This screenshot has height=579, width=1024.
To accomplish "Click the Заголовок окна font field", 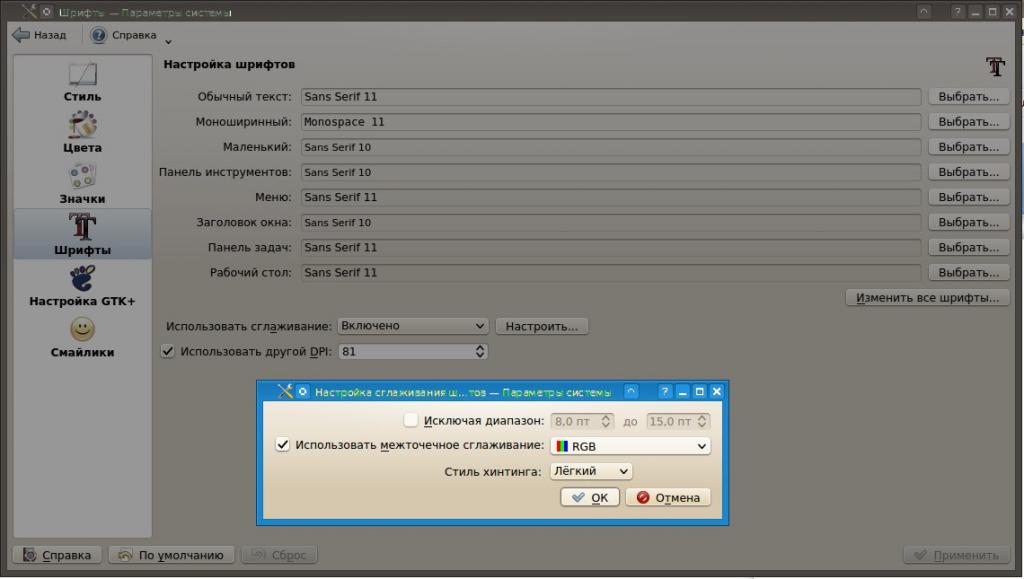I will (x=611, y=222).
